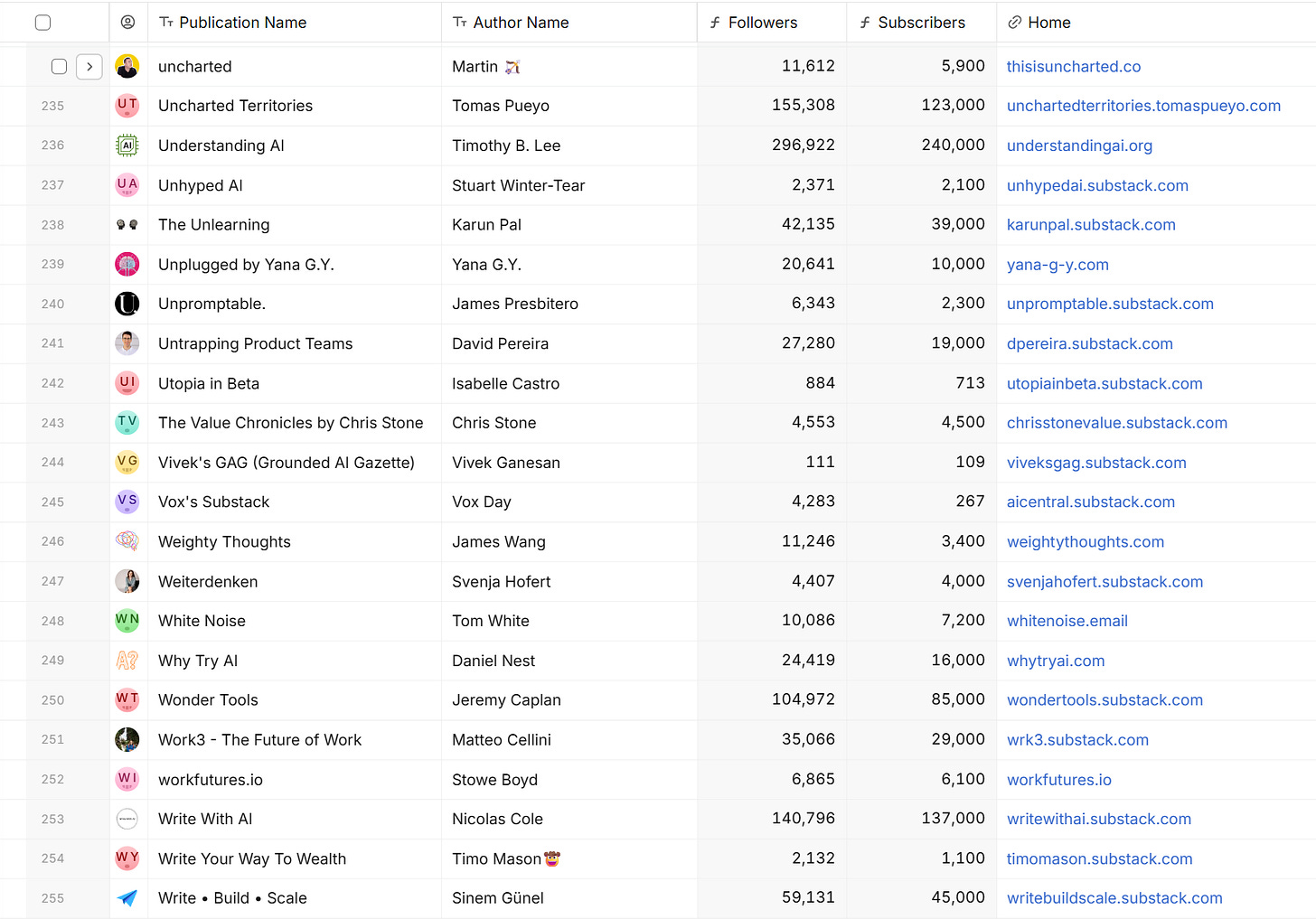Click the Why Try AI logo icon

pos(127,661)
